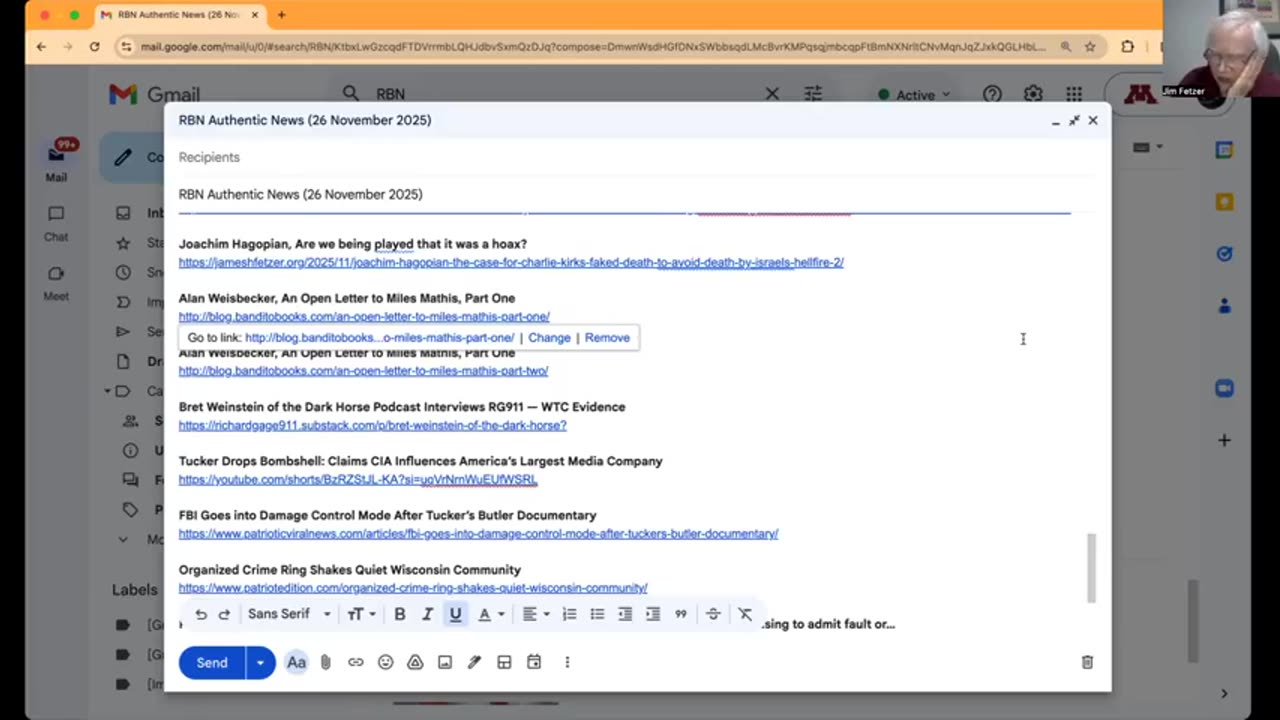Bookmark this page with the star icon

pyautogui.click(x=1090, y=46)
